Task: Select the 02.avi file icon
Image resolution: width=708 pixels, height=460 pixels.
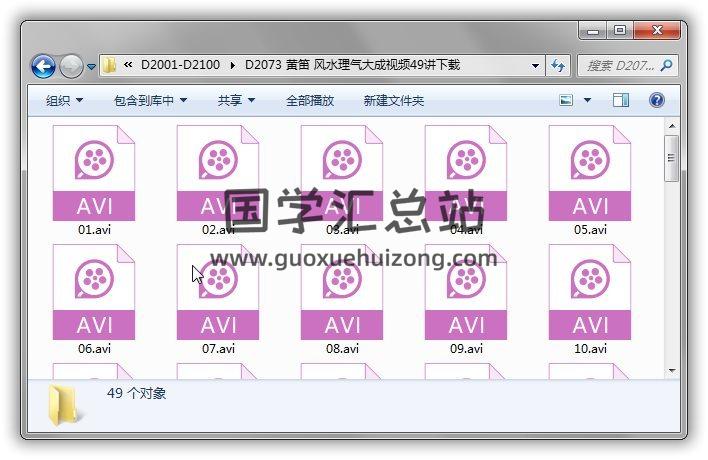Action: coord(218,173)
